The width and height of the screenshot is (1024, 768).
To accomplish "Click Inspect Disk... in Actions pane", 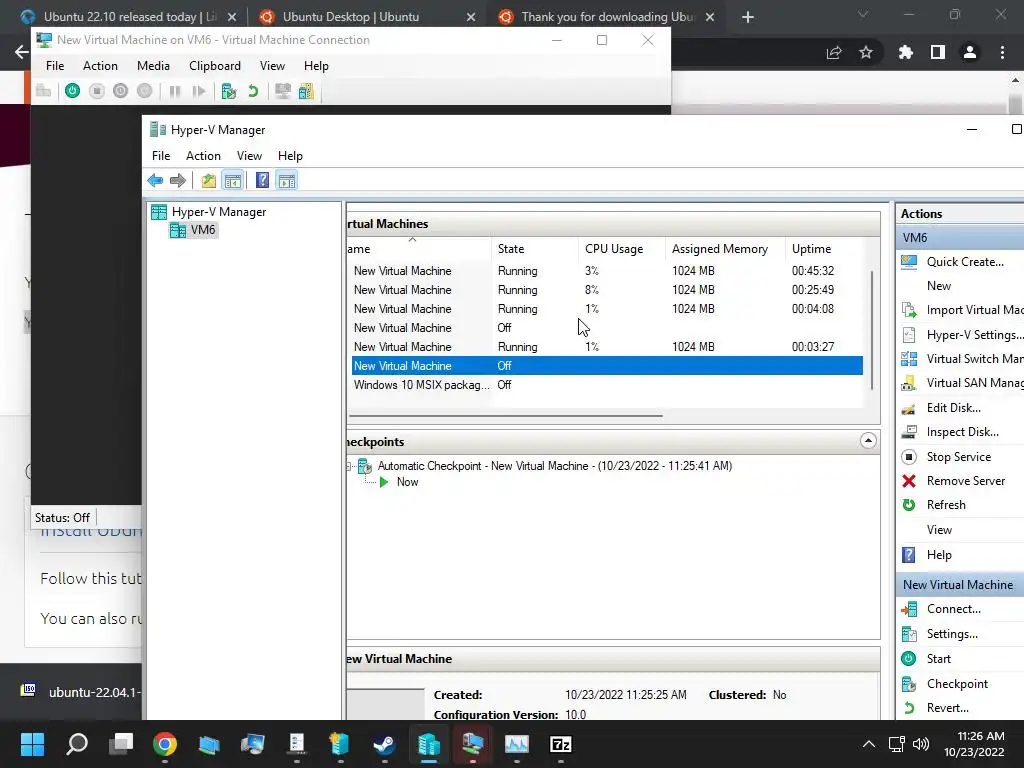I will [x=963, y=432].
